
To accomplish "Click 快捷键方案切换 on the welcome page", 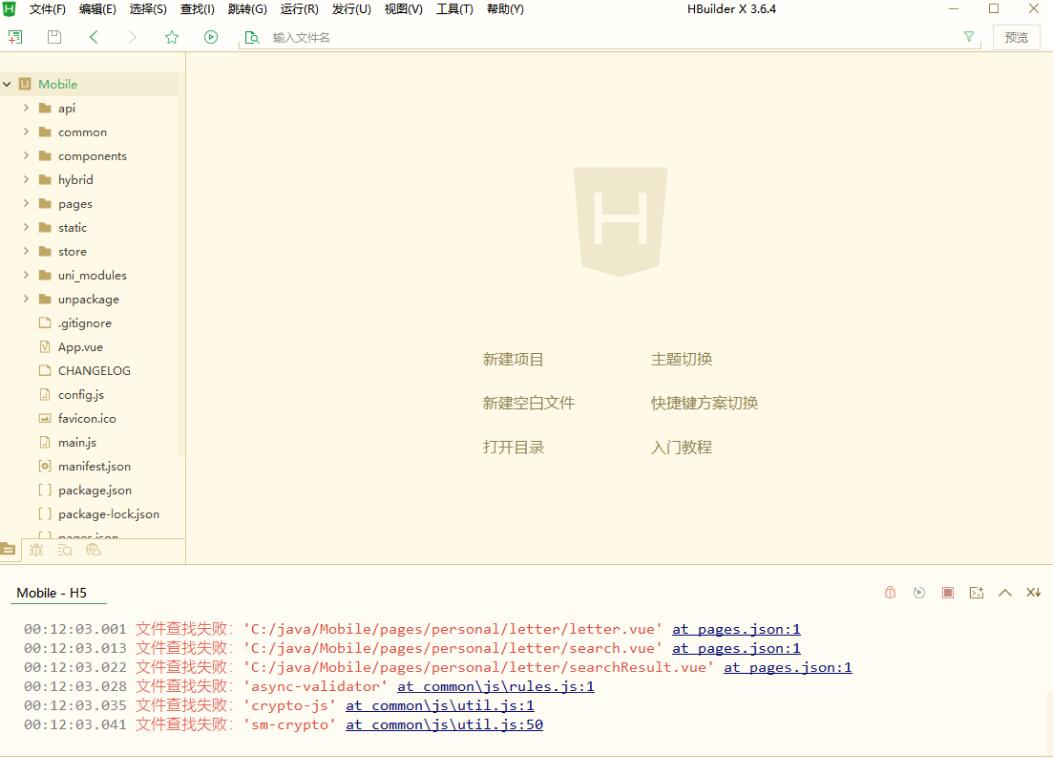I will pyautogui.click(x=704, y=403).
